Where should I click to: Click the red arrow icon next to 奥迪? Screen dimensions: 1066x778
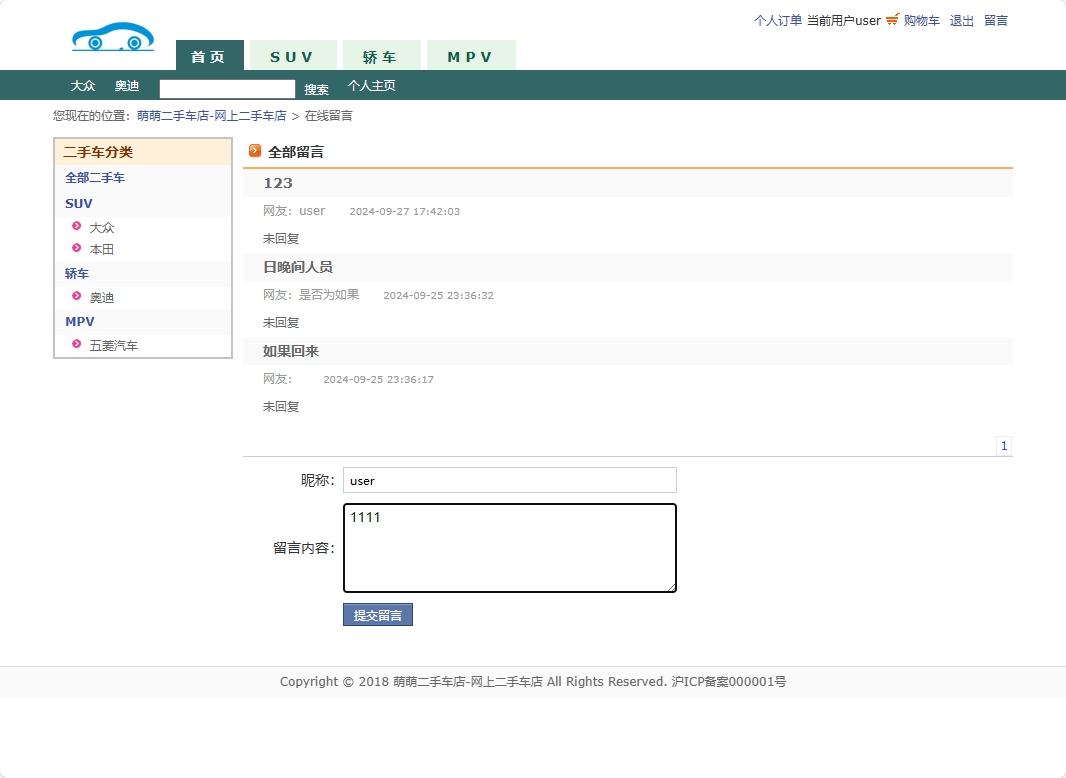point(77,297)
